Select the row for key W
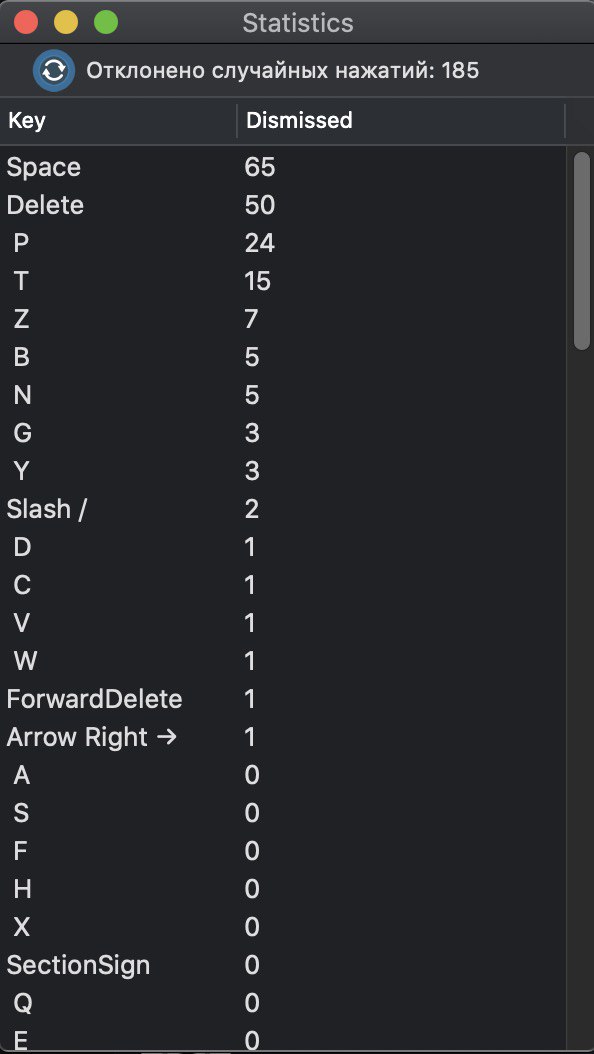 pyautogui.click(x=283, y=661)
